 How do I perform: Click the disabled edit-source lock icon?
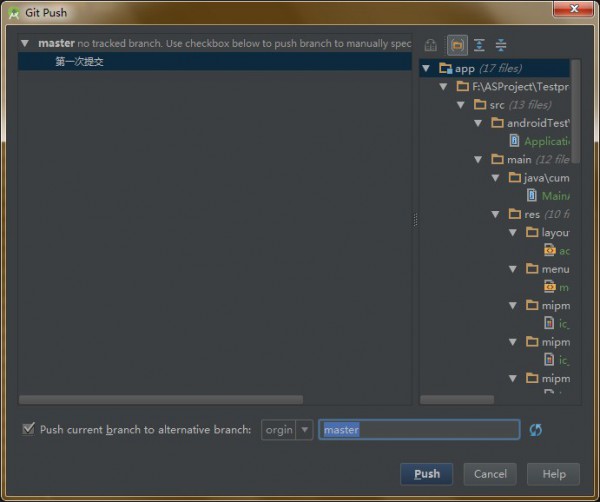430,45
